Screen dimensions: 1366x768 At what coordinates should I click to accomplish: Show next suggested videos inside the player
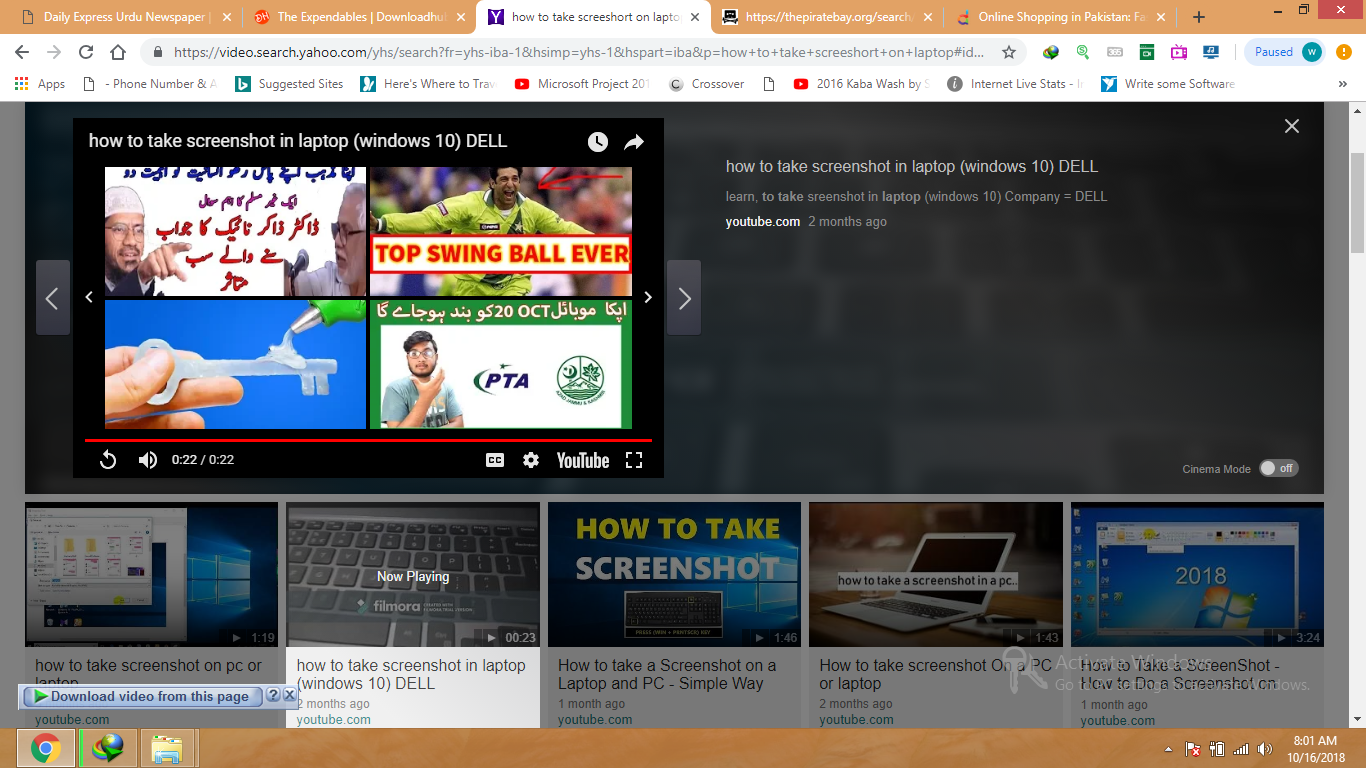click(648, 297)
